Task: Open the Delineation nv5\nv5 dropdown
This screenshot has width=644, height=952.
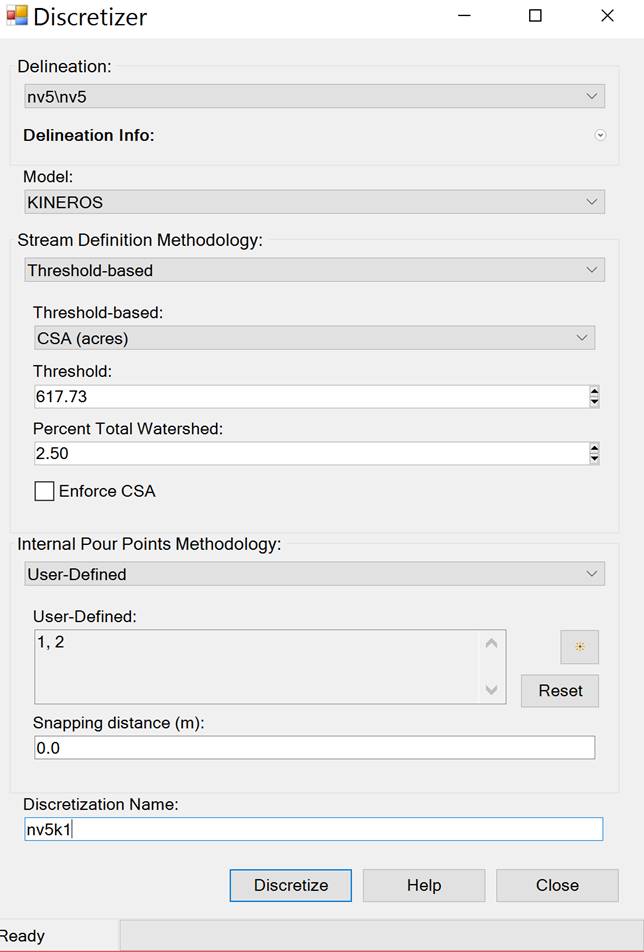Action: point(314,97)
